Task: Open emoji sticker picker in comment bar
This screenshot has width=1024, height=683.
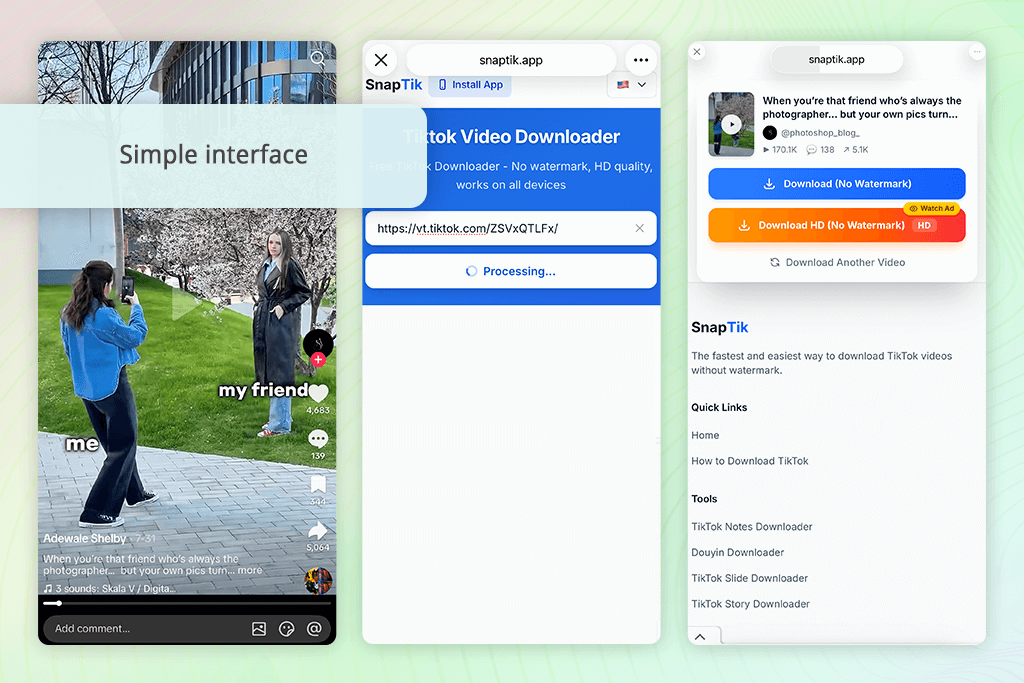Action: point(287,629)
